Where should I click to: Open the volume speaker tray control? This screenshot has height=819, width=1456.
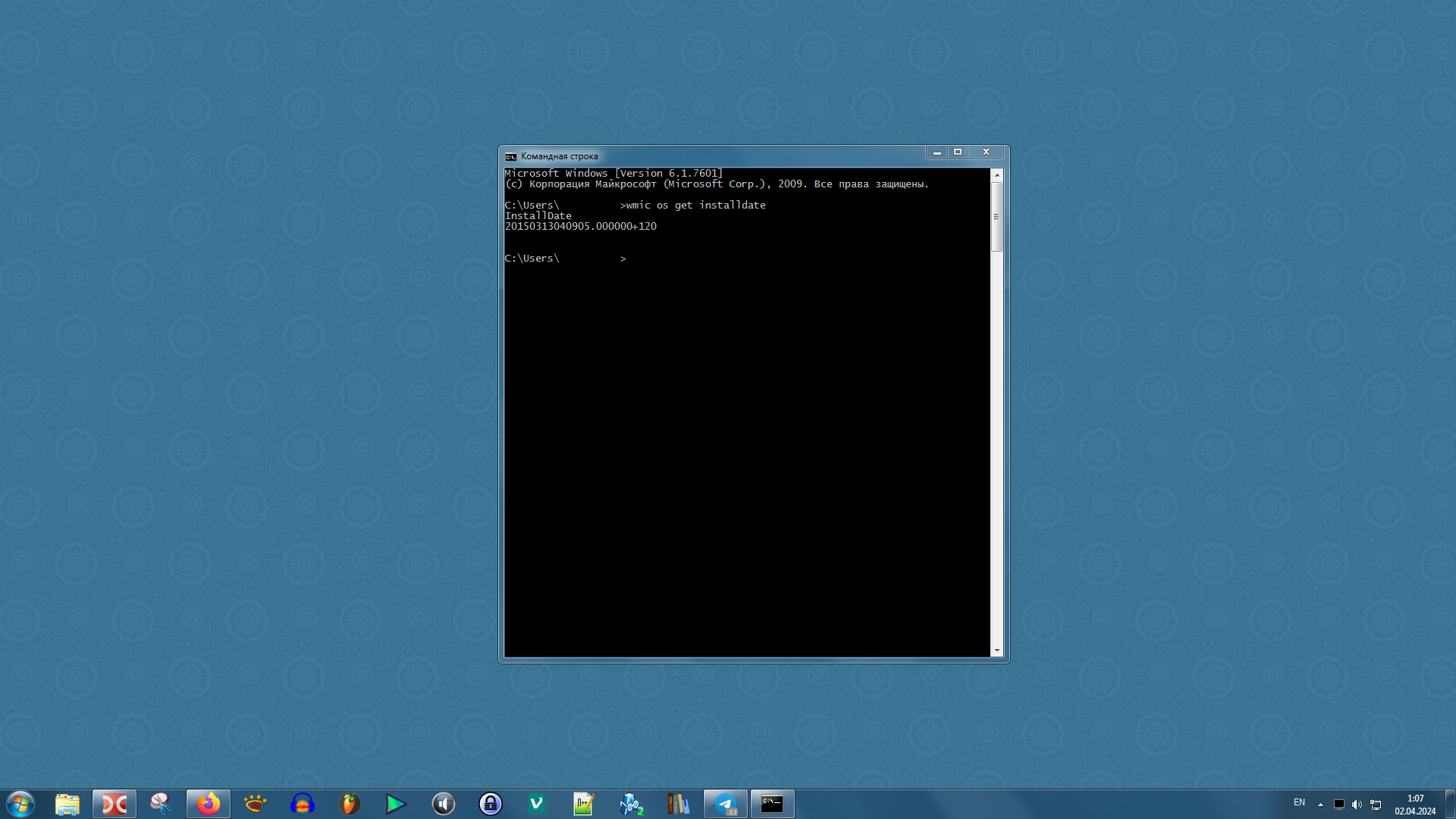(1357, 805)
